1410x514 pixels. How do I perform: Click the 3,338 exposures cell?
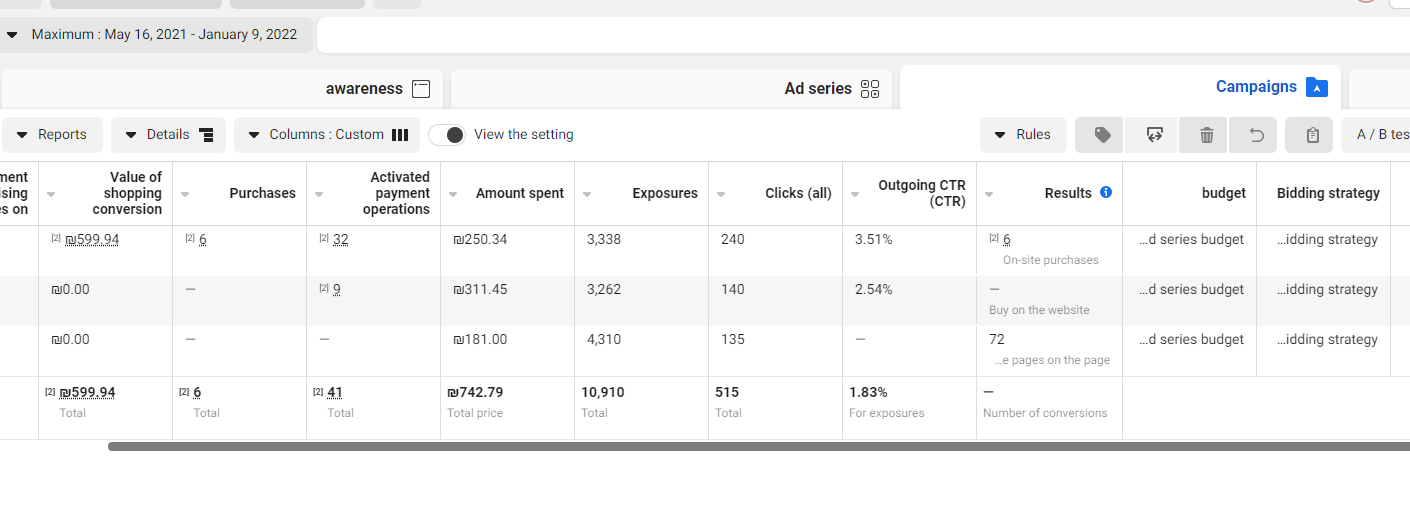pyautogui.click(x=604, y=240)
